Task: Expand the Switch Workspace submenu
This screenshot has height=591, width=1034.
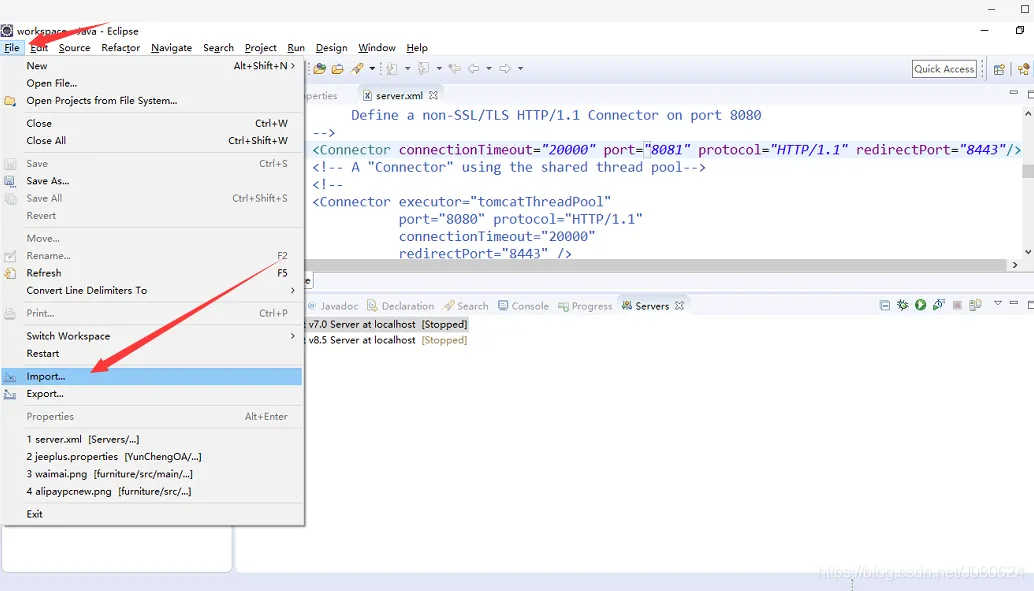Action: pos(152,336)
